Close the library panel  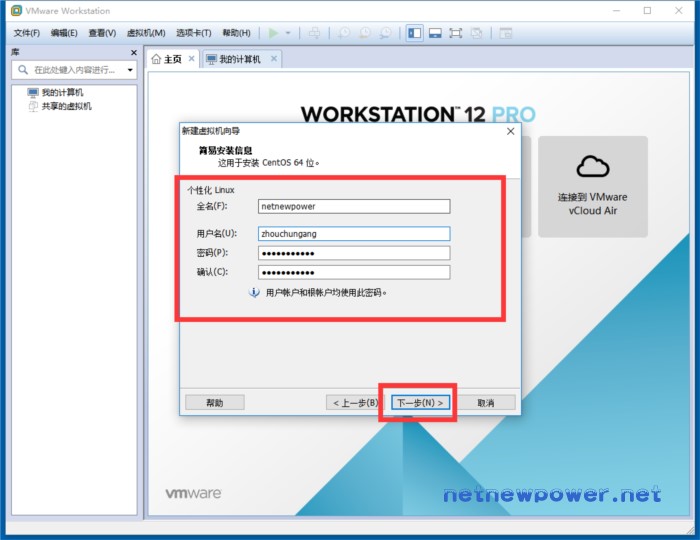pyautogui.click(x=133, y=53)
